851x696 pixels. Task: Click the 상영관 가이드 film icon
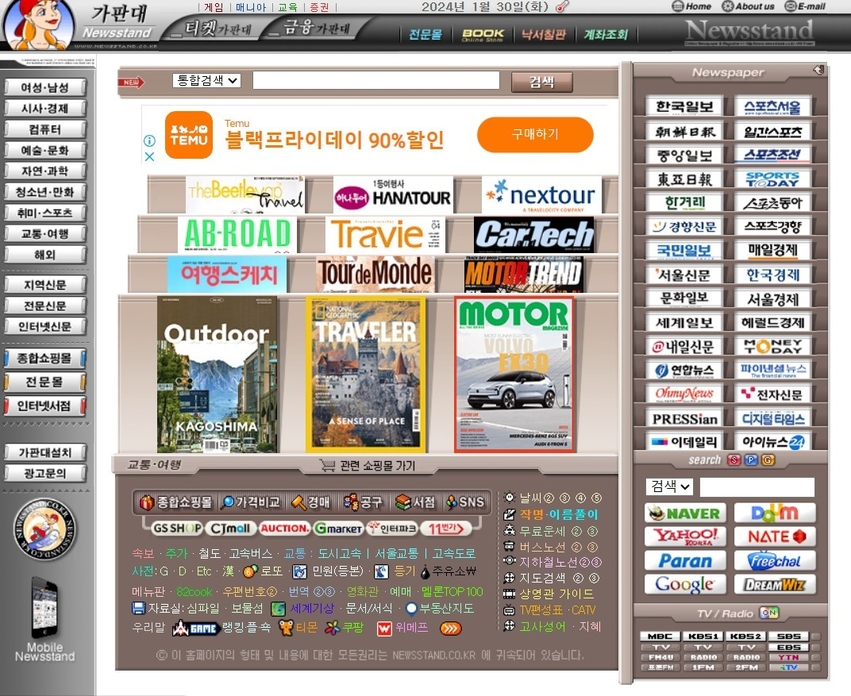coord(509,594)
